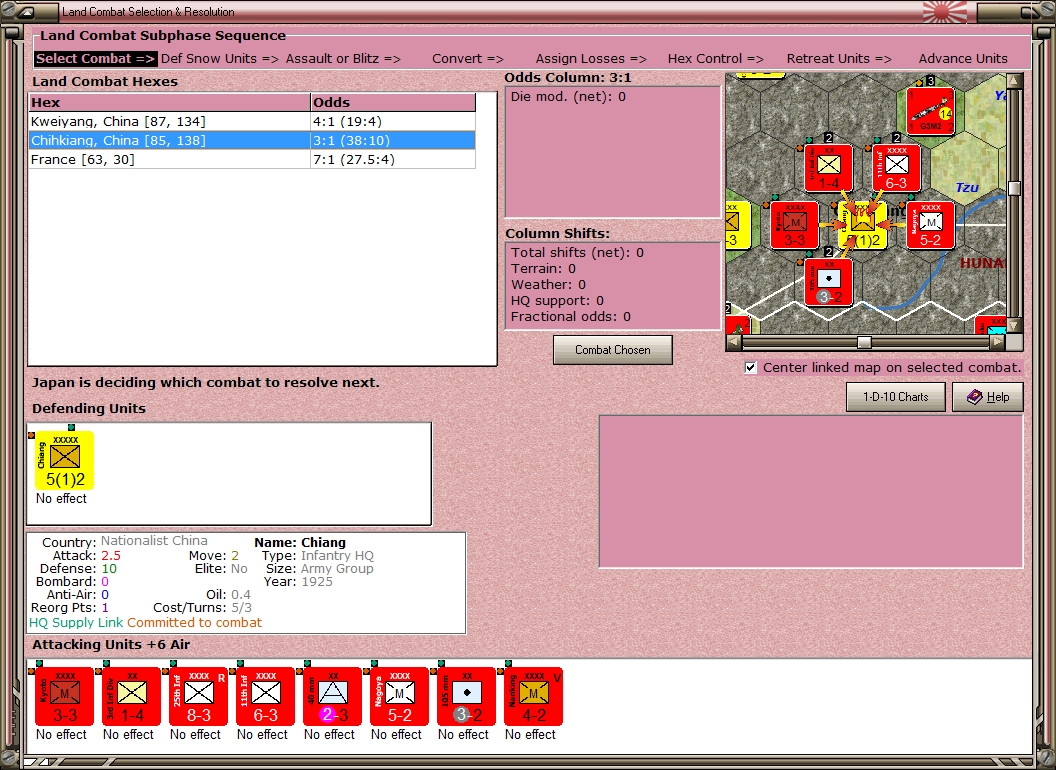Click the Select Combat subphase step

96,59
